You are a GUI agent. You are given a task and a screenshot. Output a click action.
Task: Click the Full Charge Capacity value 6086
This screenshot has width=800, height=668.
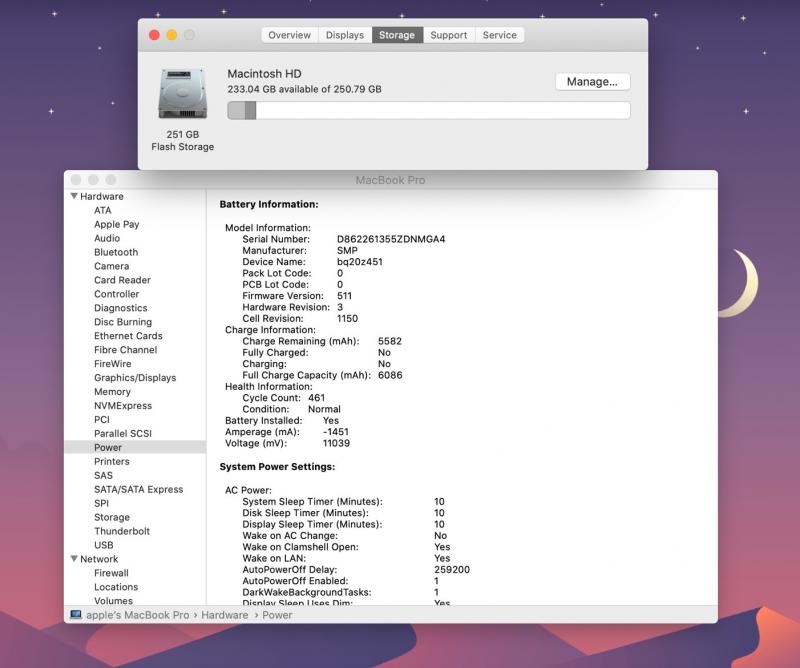coord(390,375)
